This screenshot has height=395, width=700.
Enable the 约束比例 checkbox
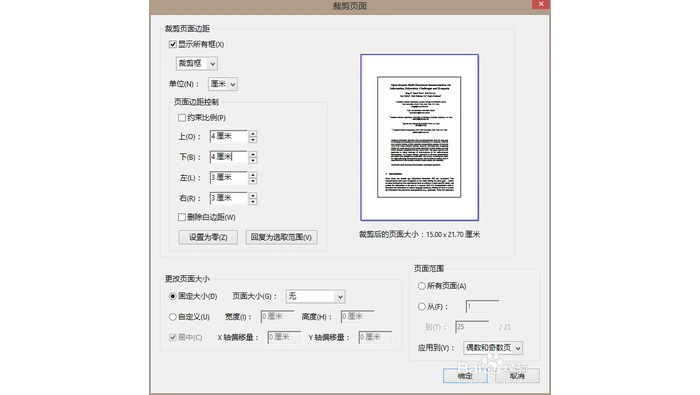(182, 118)
